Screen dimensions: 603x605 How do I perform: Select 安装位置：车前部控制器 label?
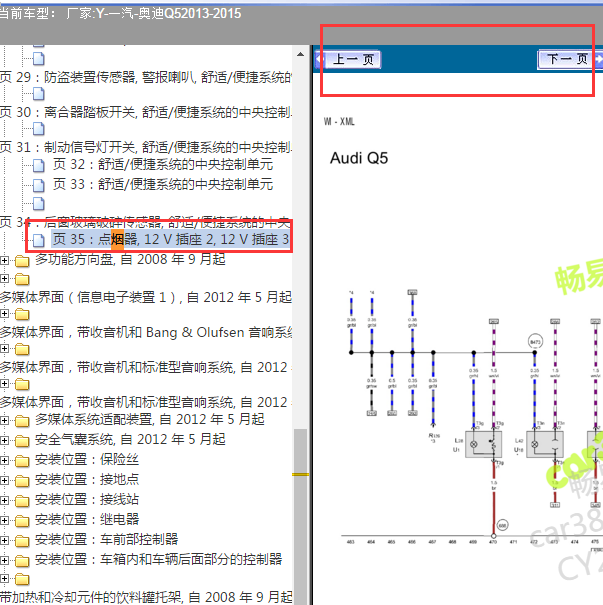[106, 539]
